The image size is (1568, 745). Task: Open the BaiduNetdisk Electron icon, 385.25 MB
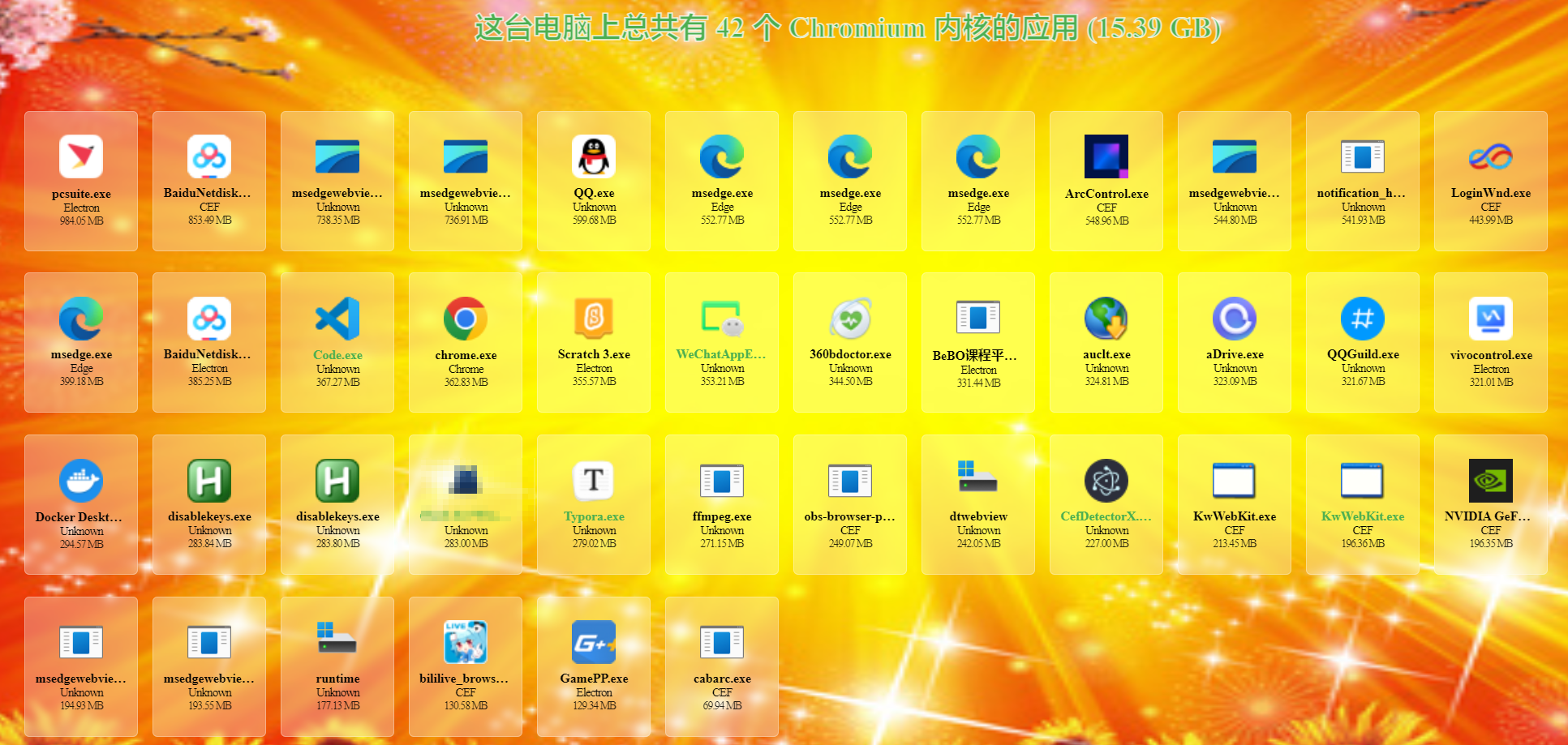point(209,319)
